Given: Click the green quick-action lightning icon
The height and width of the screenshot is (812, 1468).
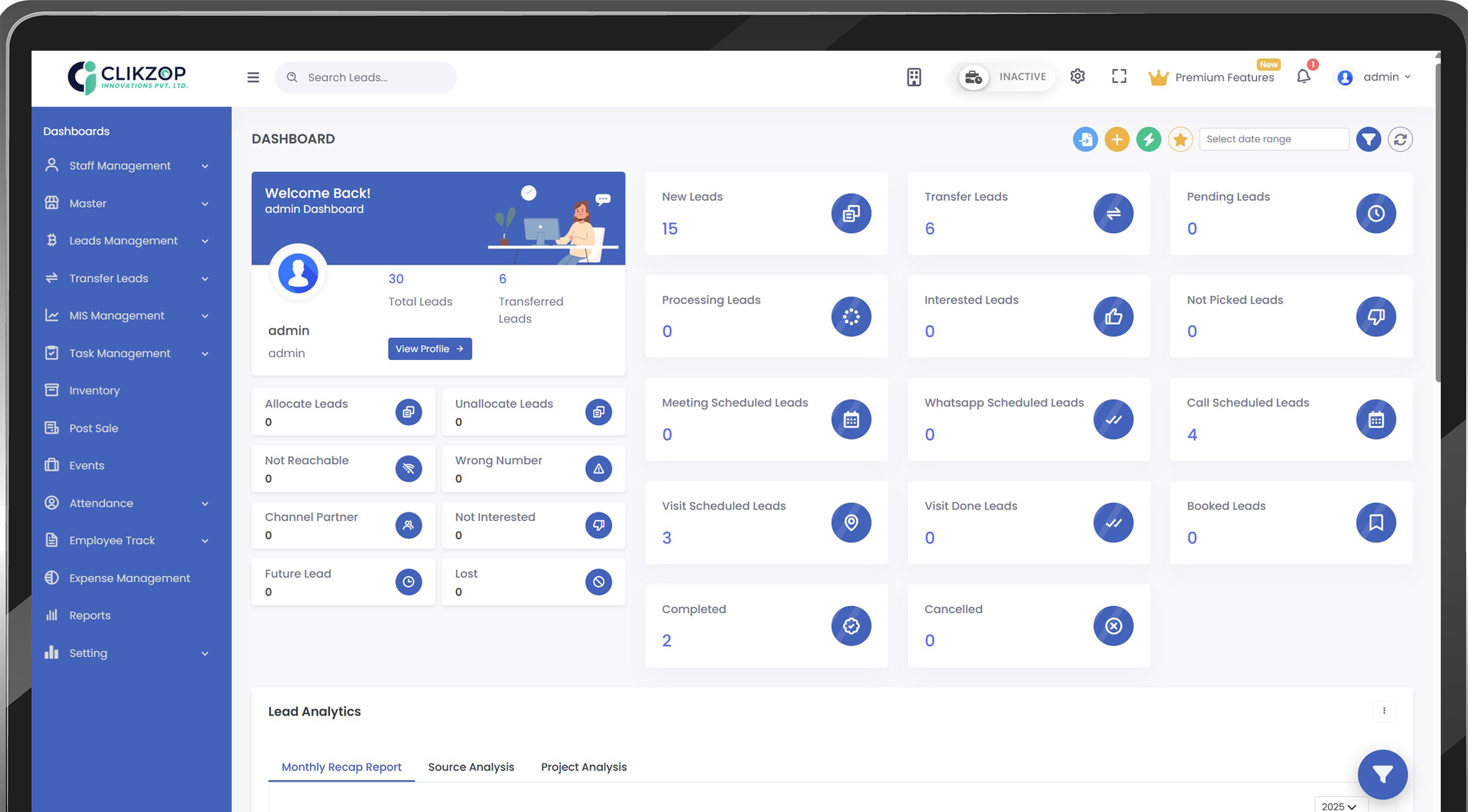Looking at the screenshot, I should click(x=1149, y=139).
